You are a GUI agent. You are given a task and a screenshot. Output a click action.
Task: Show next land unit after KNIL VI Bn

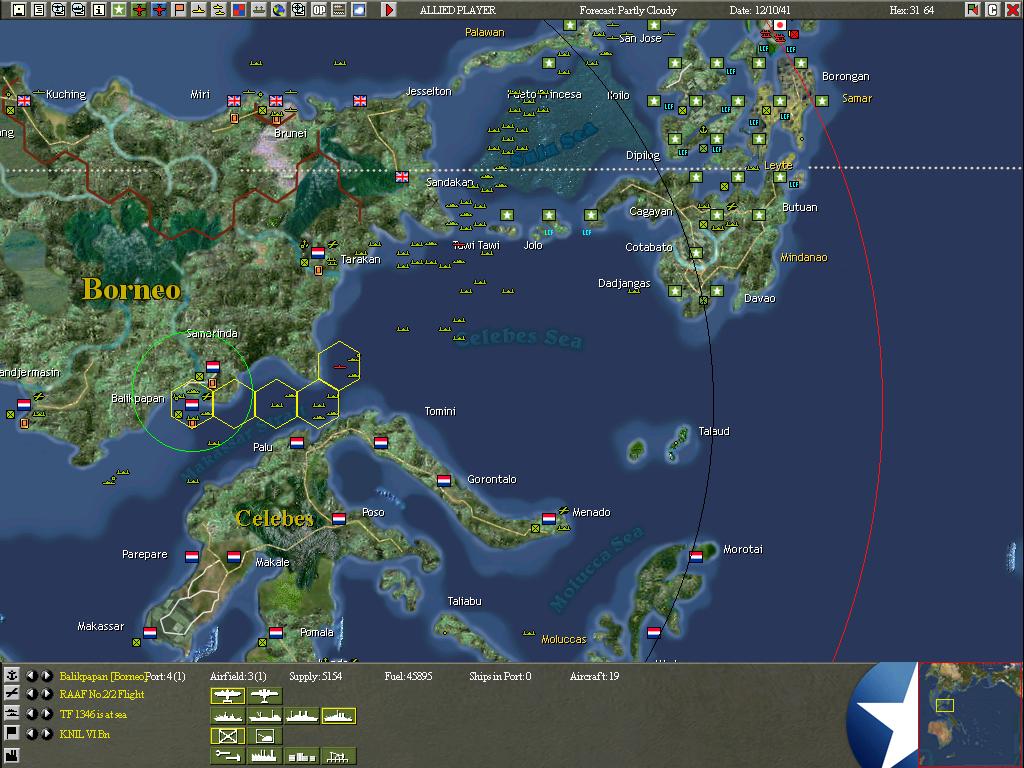click(x=46, y=733)
